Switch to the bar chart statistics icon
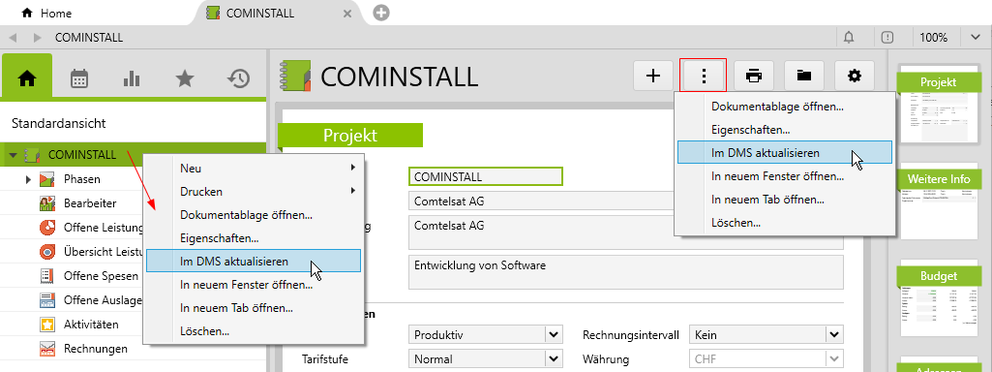The width and height of the screenshot is (992, 372). pyautogui.click(x=132, y=78)
